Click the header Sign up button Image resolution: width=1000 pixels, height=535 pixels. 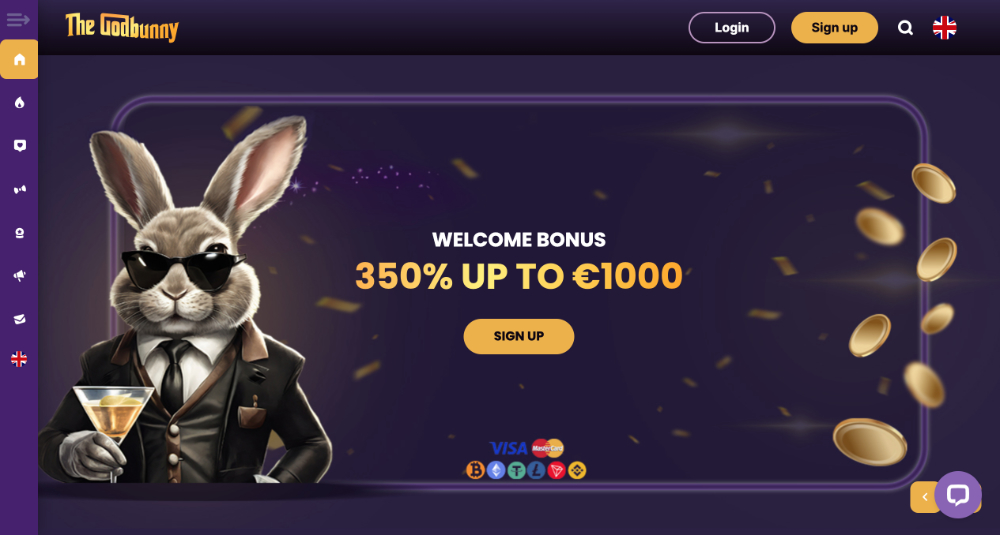pos(834,27)
